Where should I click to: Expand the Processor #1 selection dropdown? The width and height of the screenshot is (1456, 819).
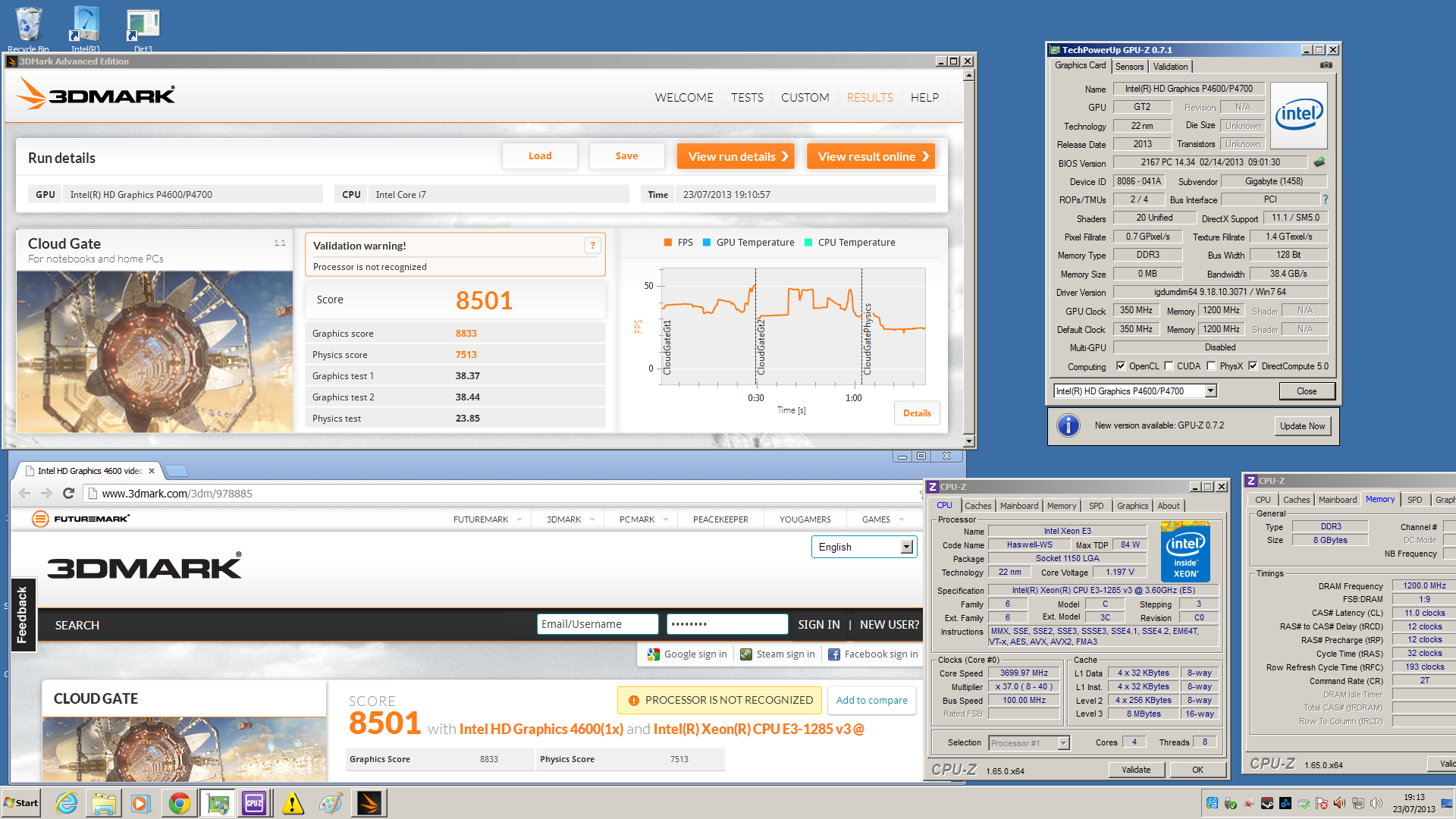(1063, 743)
